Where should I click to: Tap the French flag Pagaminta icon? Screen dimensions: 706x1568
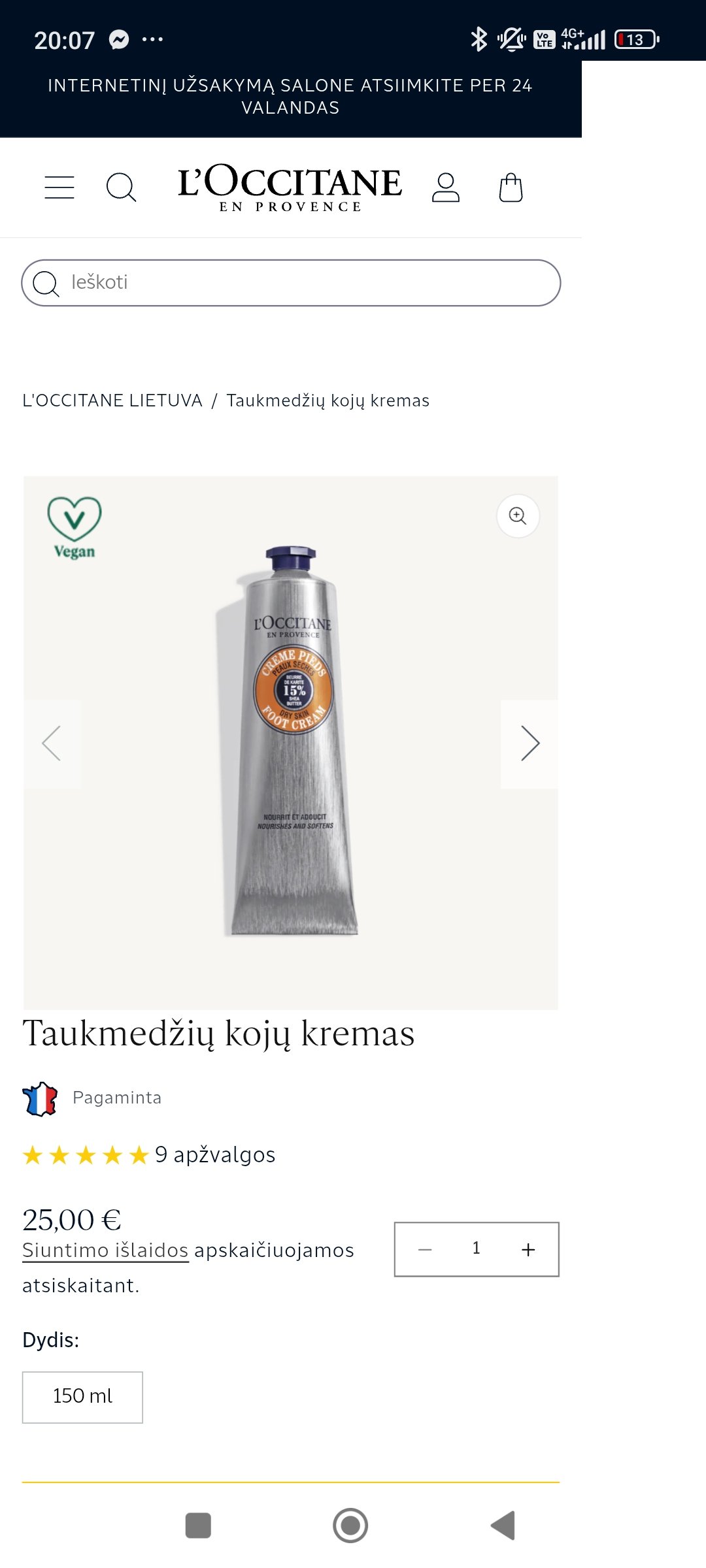pos(40,1099)
